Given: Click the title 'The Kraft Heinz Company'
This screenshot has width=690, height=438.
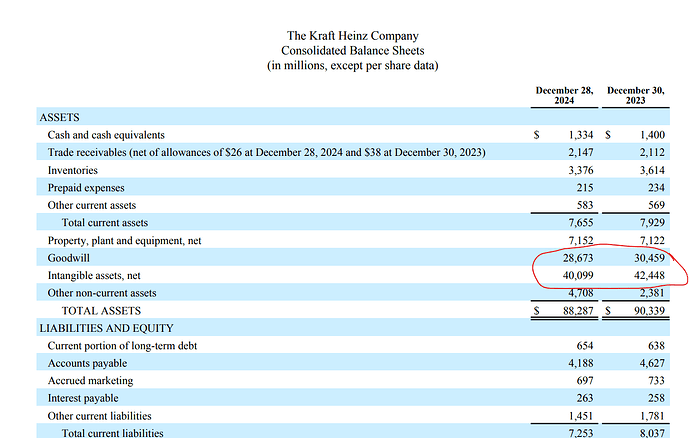Looking at the screenshot, I should tap(352, 36).
